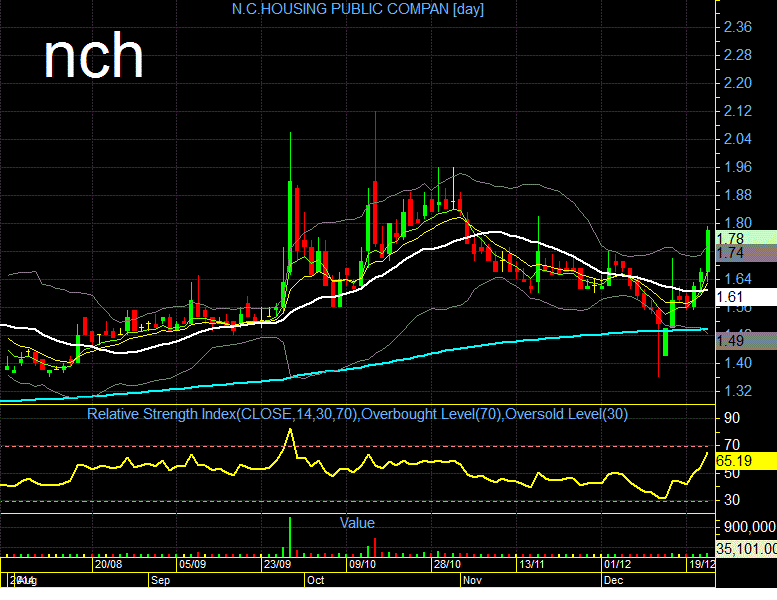
Task: Click the 2.28 price axis label
Action: [737, 55]
